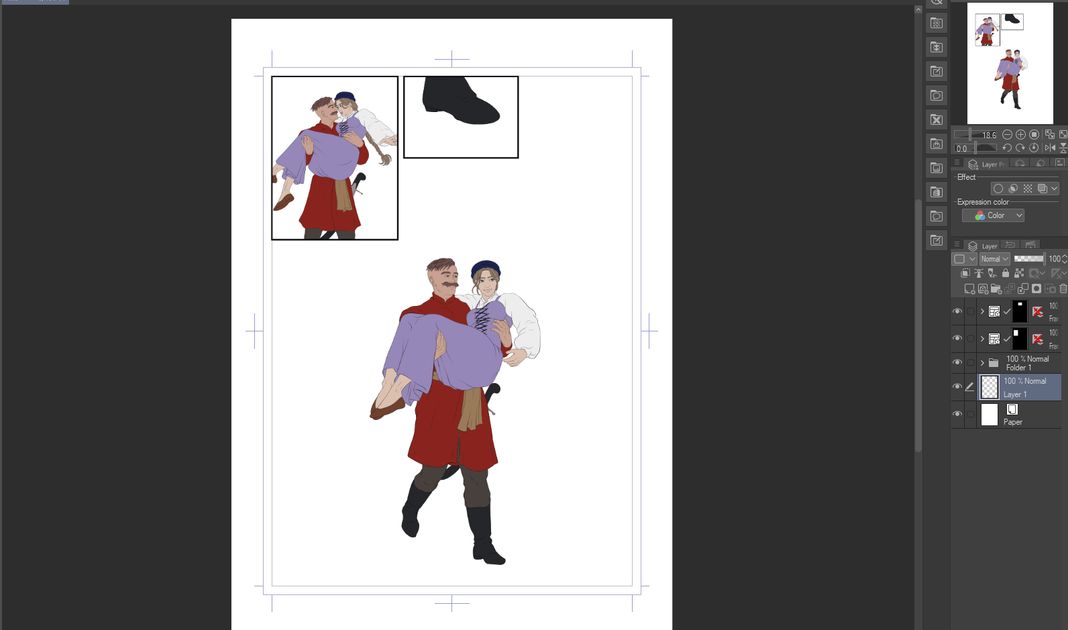Image resolution: width=1068 pixels, height=630 pixels.
Task: Click the create layer mask icon
Action: click(1036, 289)
